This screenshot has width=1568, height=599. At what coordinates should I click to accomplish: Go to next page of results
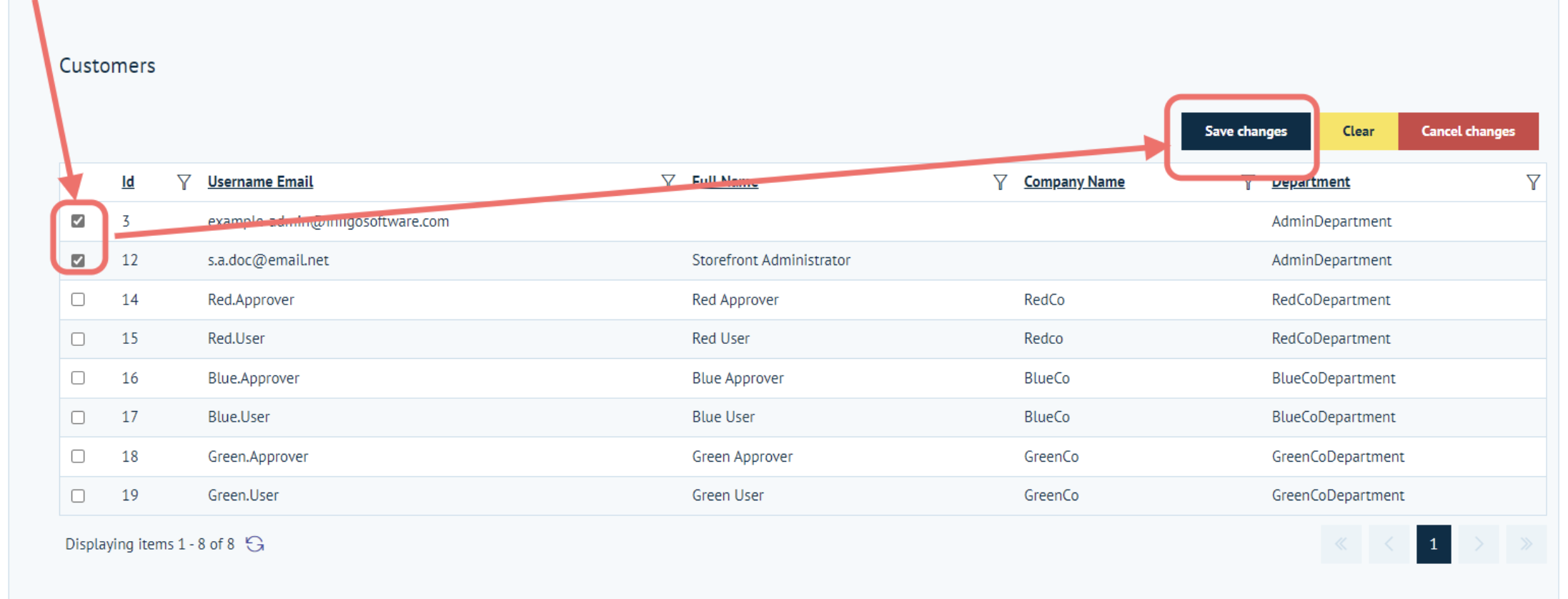point(1479,544)
